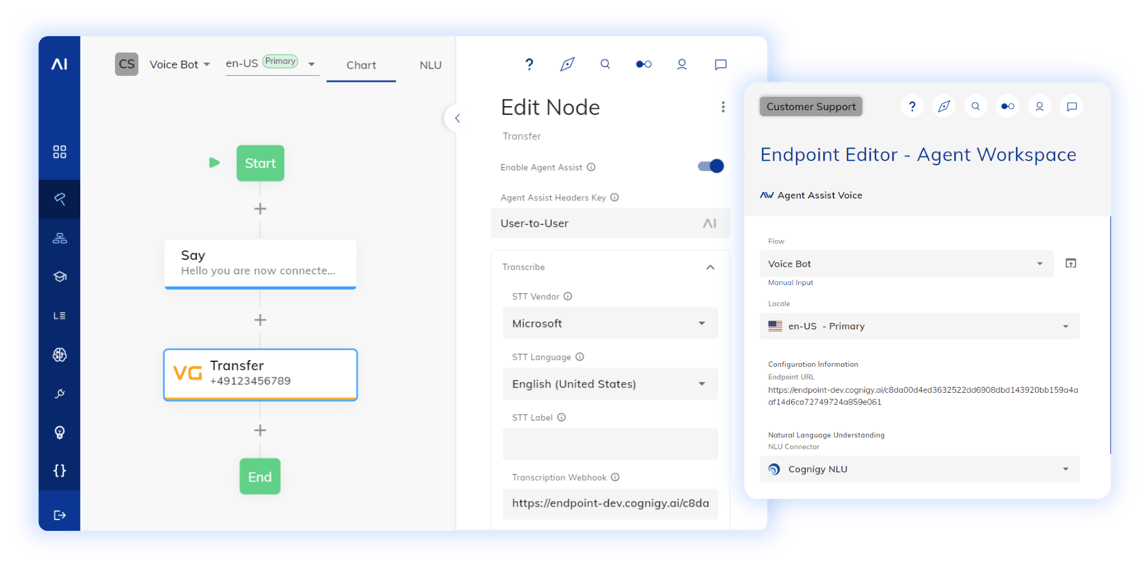Open the Flow Voice Bot dropdown in Endpoint Editor
This screenshot has width=1146, height=567.
pos(906,264)
